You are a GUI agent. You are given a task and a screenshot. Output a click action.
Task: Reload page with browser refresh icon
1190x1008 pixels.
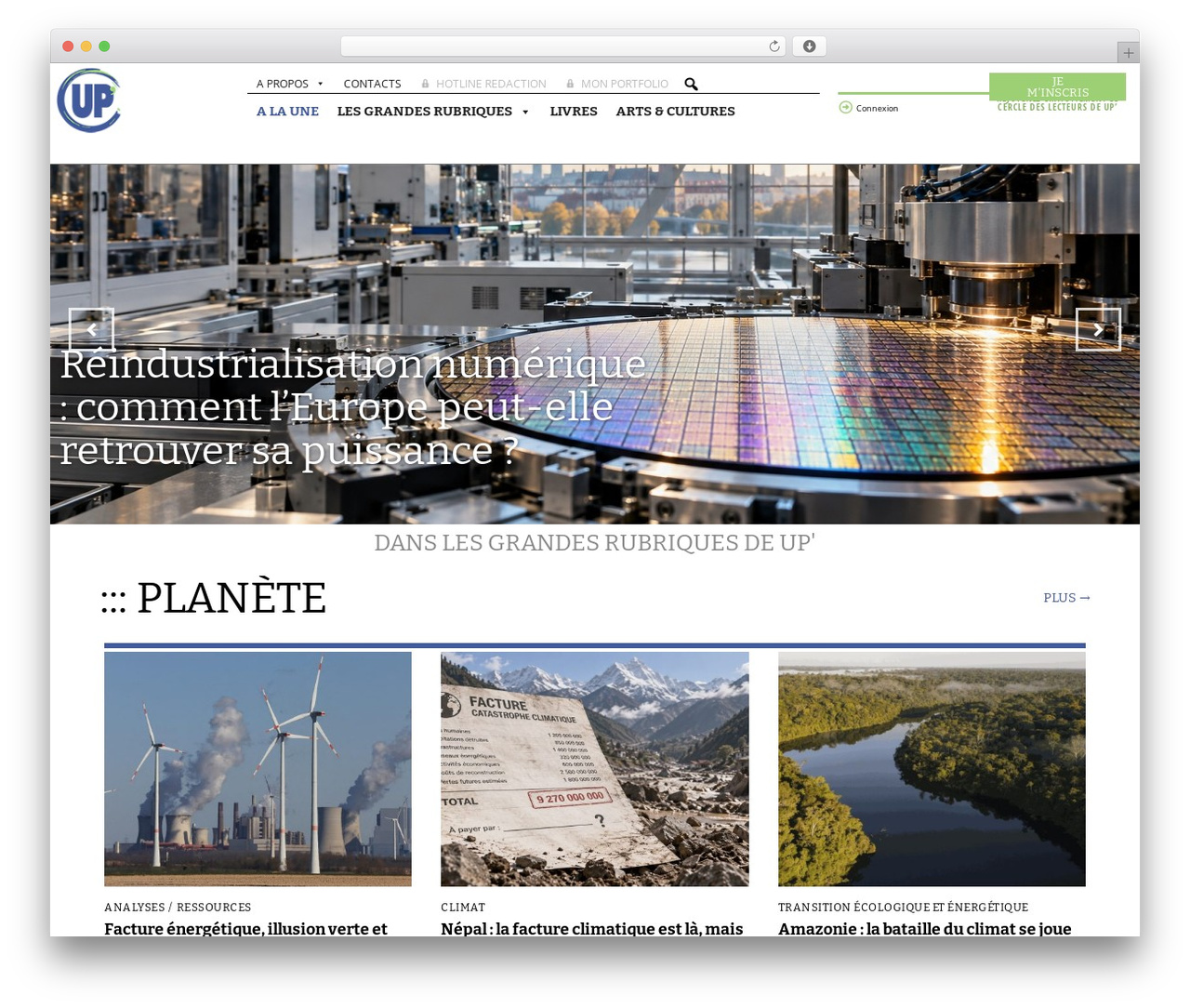774,46
